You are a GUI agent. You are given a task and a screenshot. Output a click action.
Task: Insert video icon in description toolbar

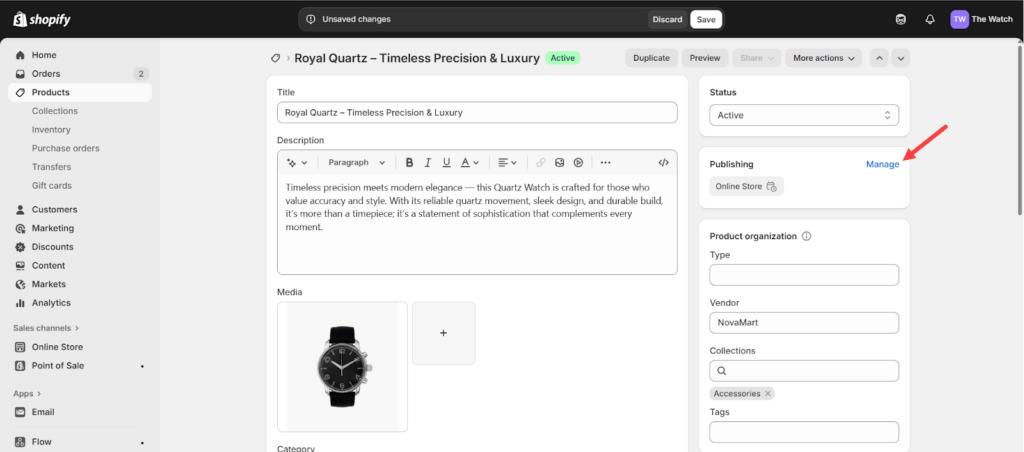[x=578, y=162]
